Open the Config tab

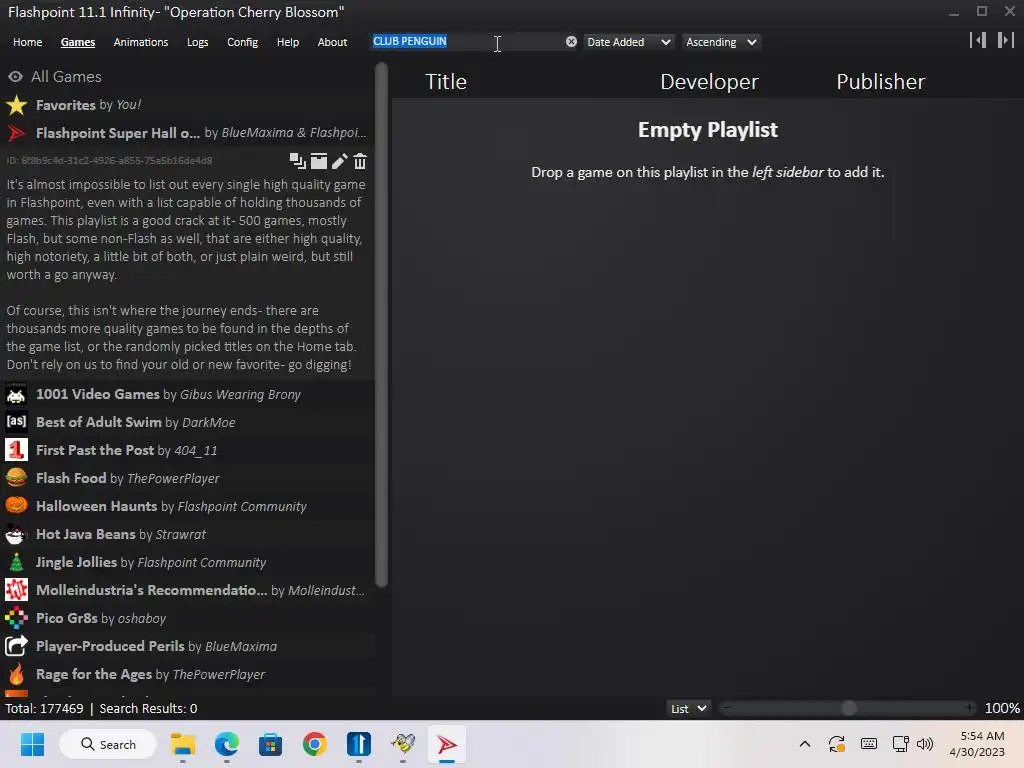point(242,42)
